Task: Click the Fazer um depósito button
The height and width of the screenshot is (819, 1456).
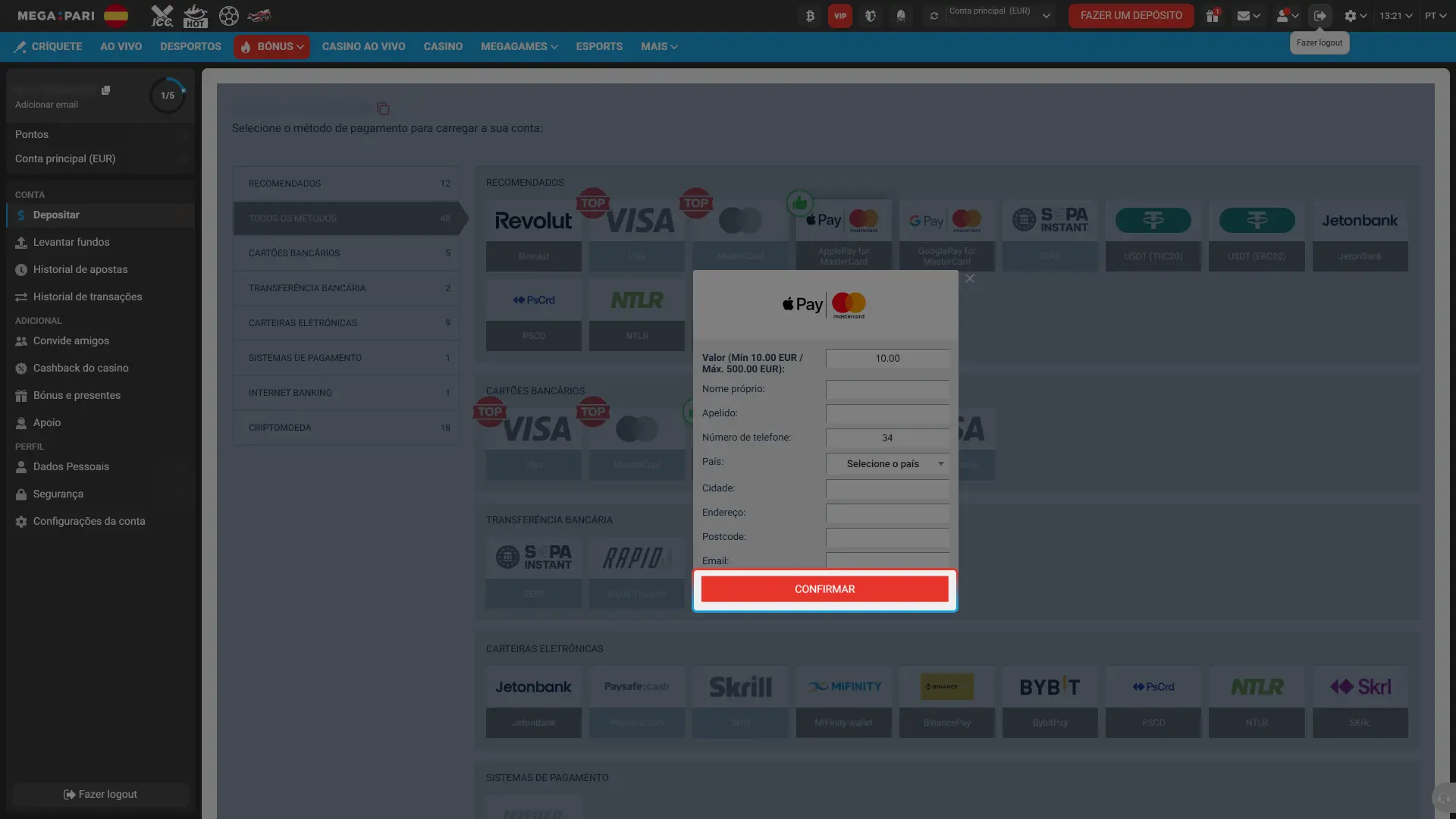Action: [x=1131, y=16]
